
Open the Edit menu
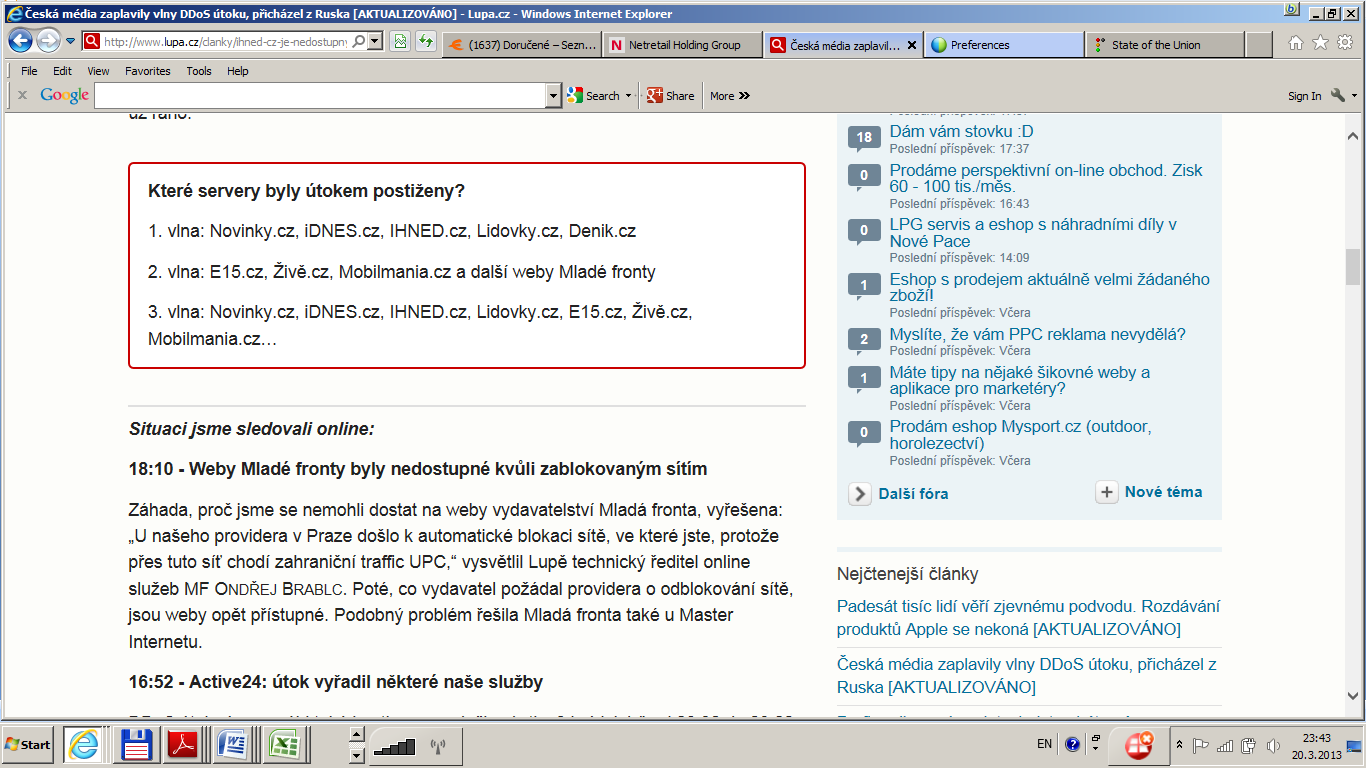pyautogui.click(x=62, y=71)
